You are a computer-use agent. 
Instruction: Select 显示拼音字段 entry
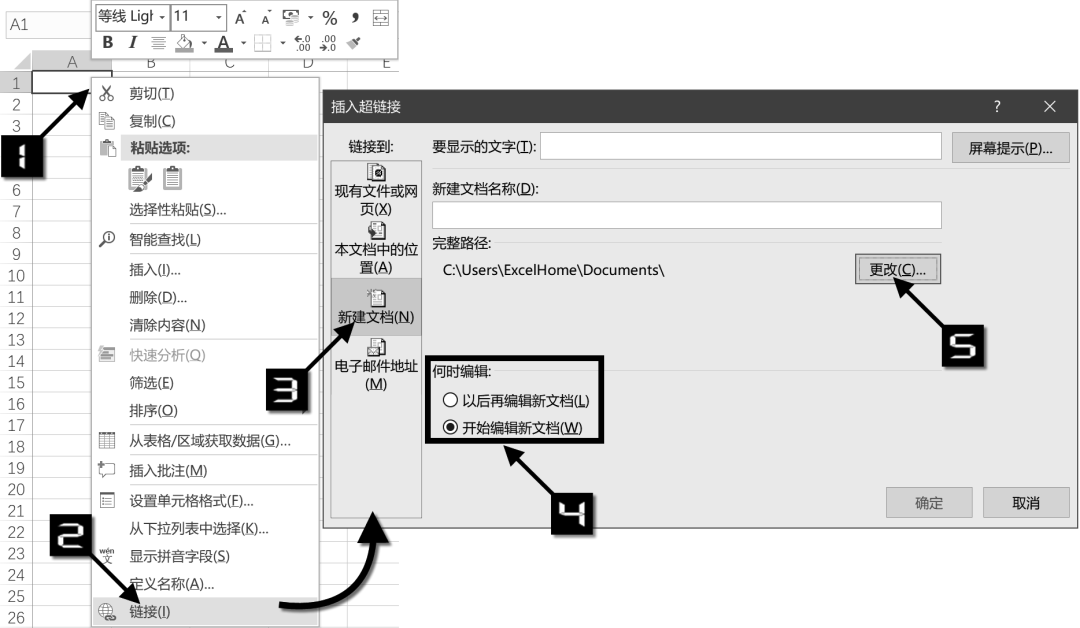(205, 556)
